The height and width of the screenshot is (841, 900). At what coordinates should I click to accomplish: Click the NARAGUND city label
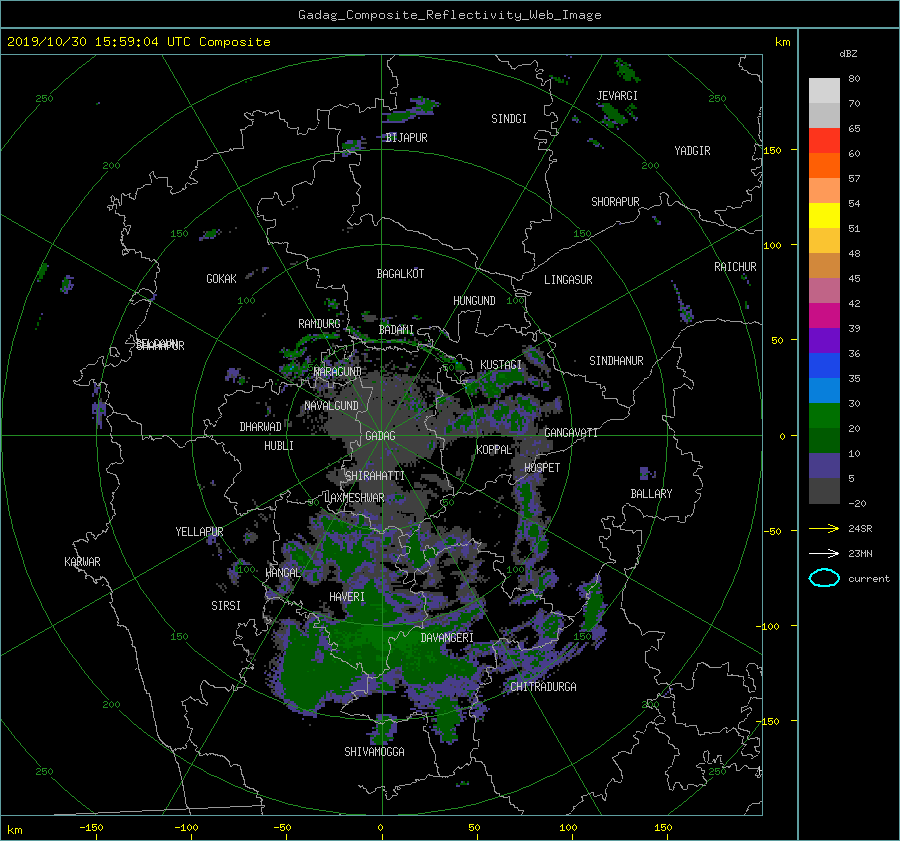point(338,372)
